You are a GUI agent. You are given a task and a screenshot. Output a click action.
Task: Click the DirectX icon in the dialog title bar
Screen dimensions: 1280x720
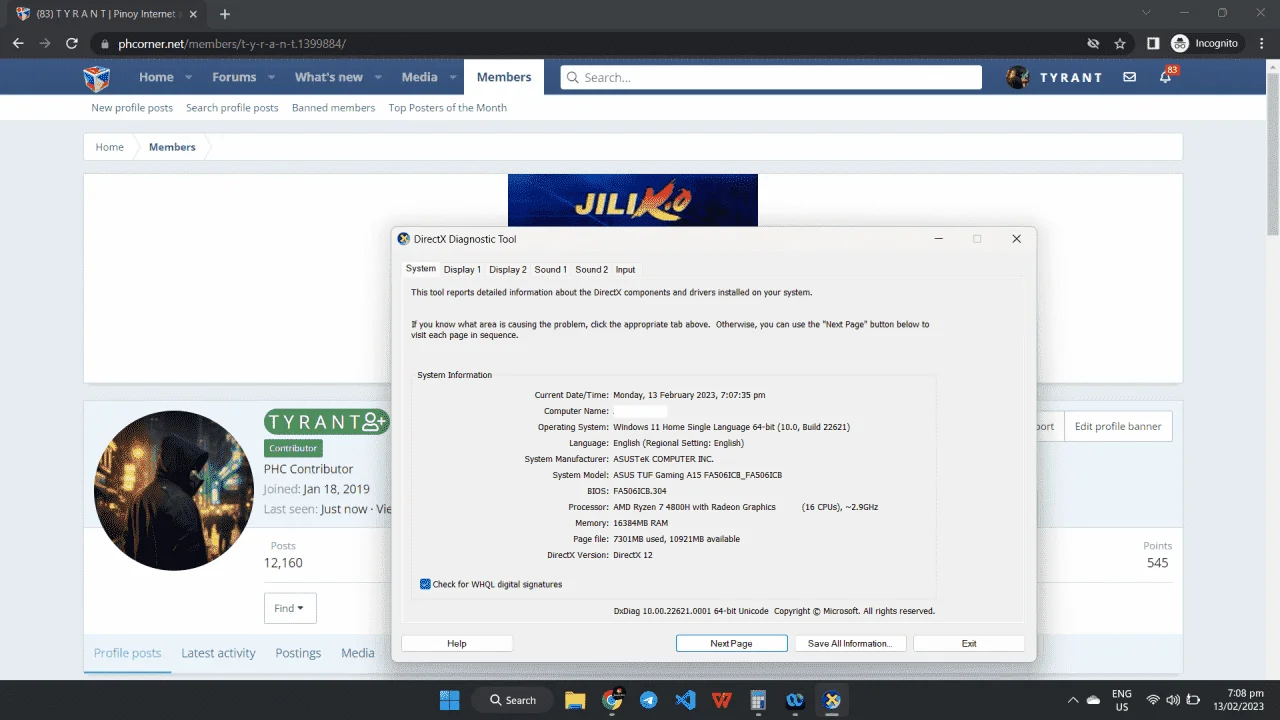click(404, 239)
